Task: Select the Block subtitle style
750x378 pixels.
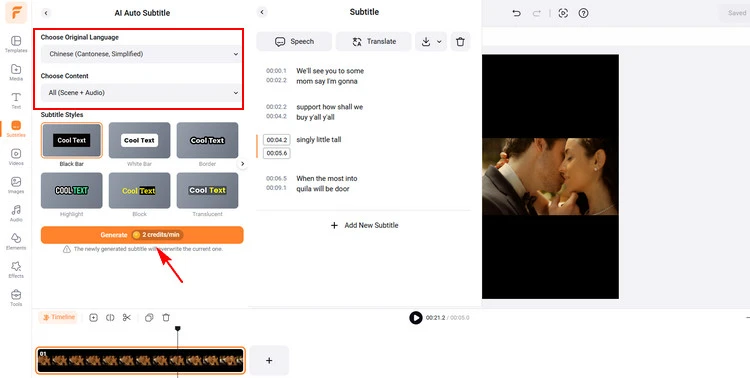Action: click(139, 190)
